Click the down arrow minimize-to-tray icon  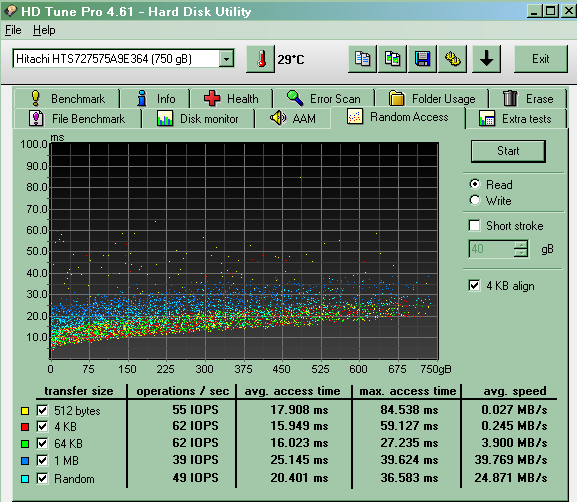pyautogui.click(x=486, y=59)
